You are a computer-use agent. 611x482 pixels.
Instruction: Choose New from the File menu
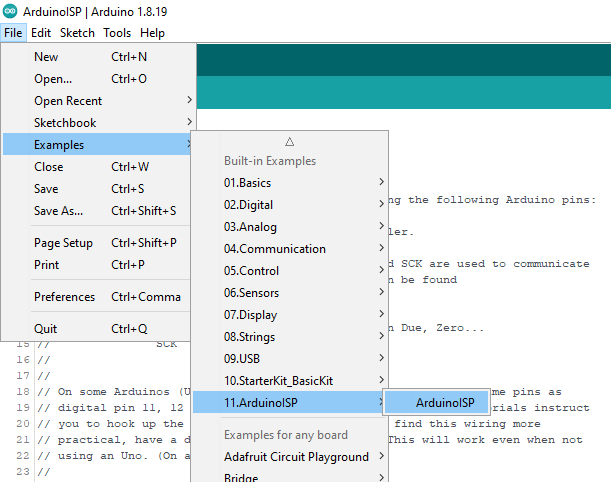click(97, 57)
